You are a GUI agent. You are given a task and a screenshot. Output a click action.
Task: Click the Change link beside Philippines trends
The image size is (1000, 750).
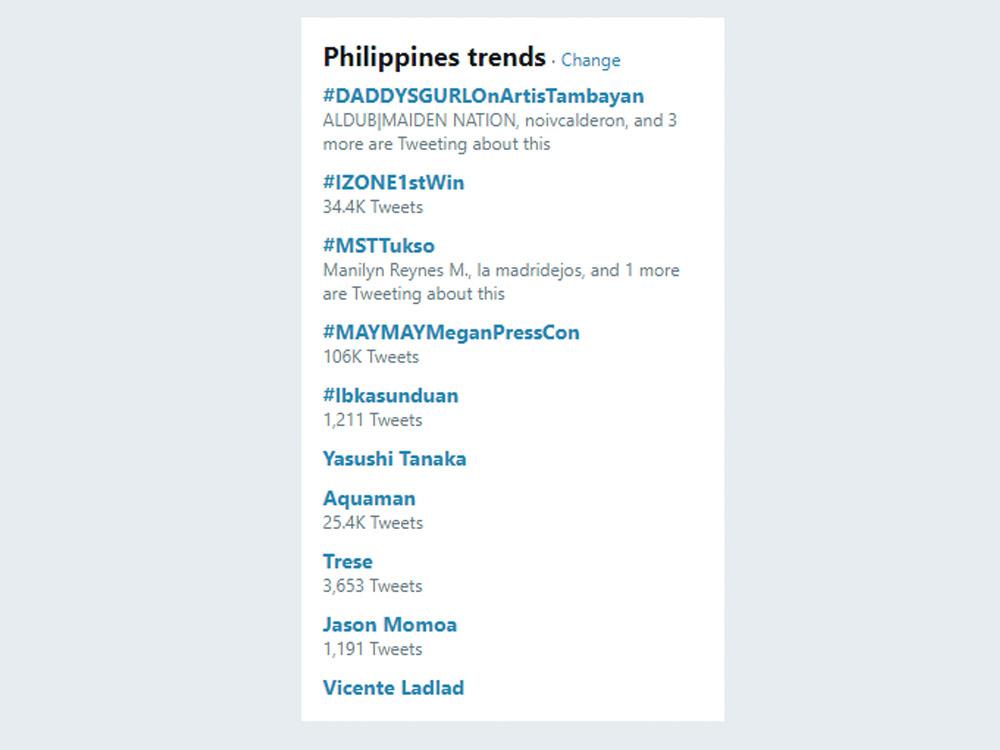[590, 60]
